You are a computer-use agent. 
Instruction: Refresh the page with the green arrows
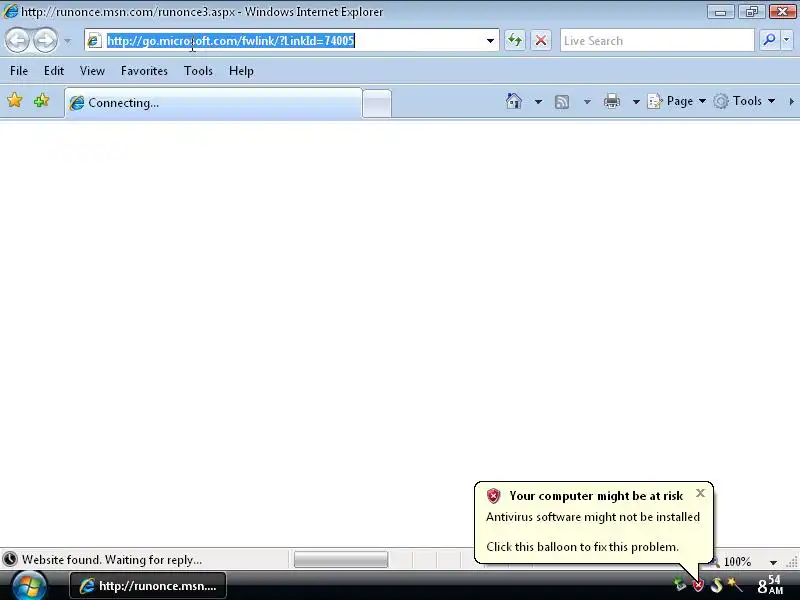[x=515, y=40]
